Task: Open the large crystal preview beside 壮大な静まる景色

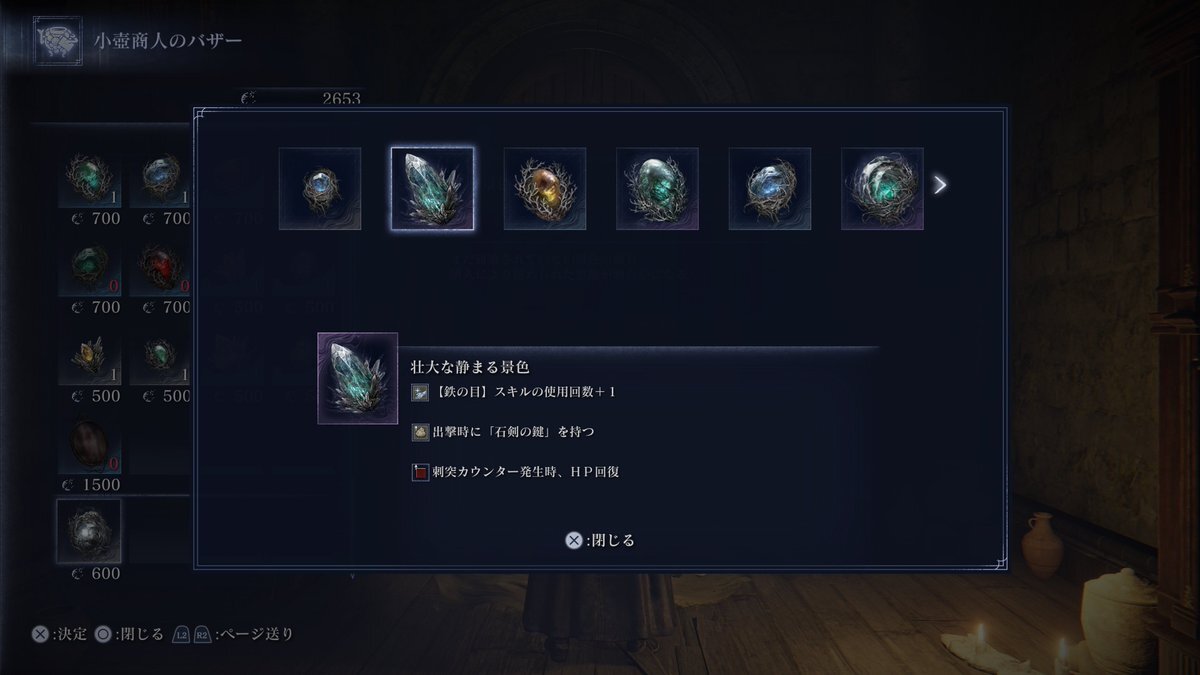Action: [357, 378]
